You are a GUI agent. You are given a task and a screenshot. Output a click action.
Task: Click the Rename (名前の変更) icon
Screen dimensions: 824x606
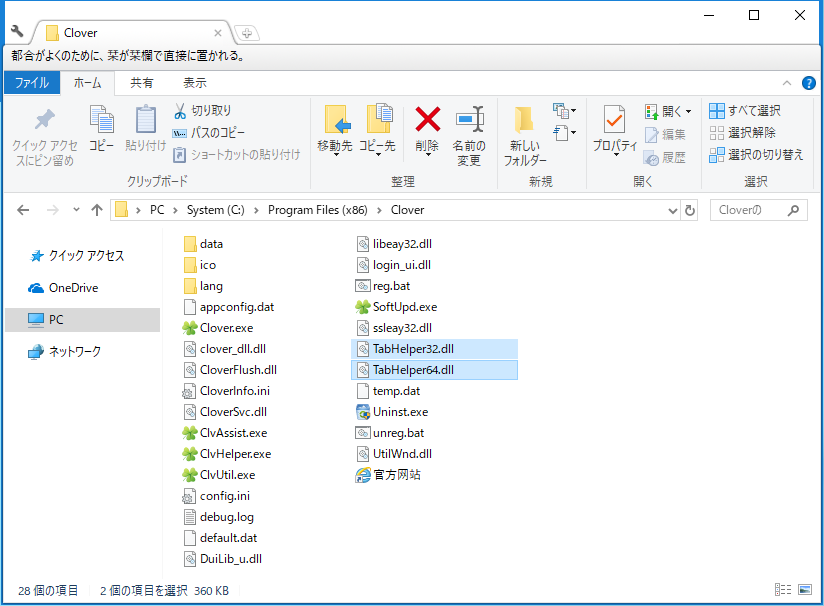pos(469,121)
